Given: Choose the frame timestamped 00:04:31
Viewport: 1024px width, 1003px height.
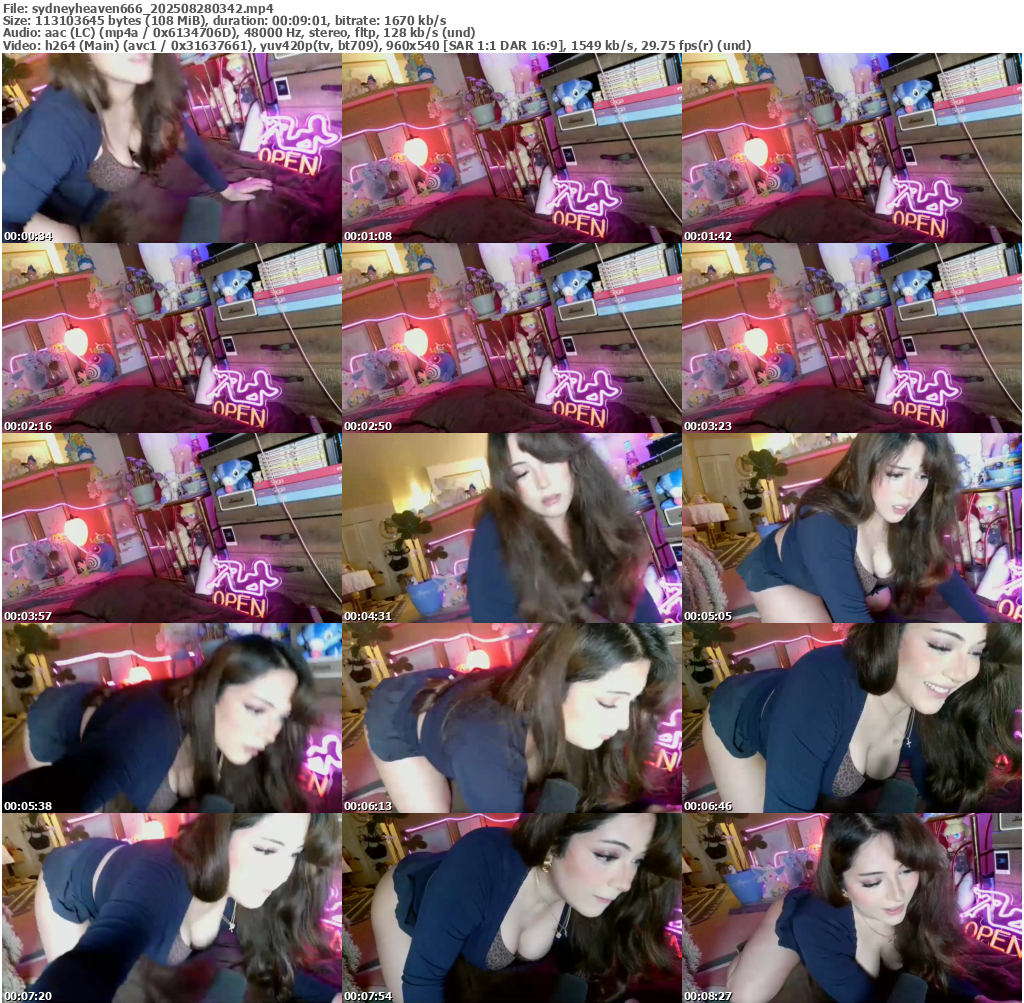Looking at the screenshot, I should pyautogui.click(x=511, y=528).
